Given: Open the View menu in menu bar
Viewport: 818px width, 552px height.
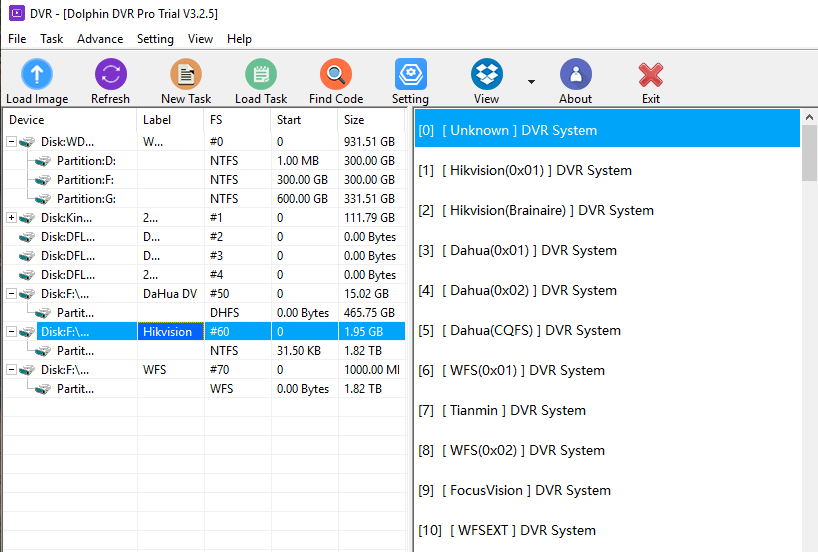Looking at the screenshot, I should coord(200,39).
